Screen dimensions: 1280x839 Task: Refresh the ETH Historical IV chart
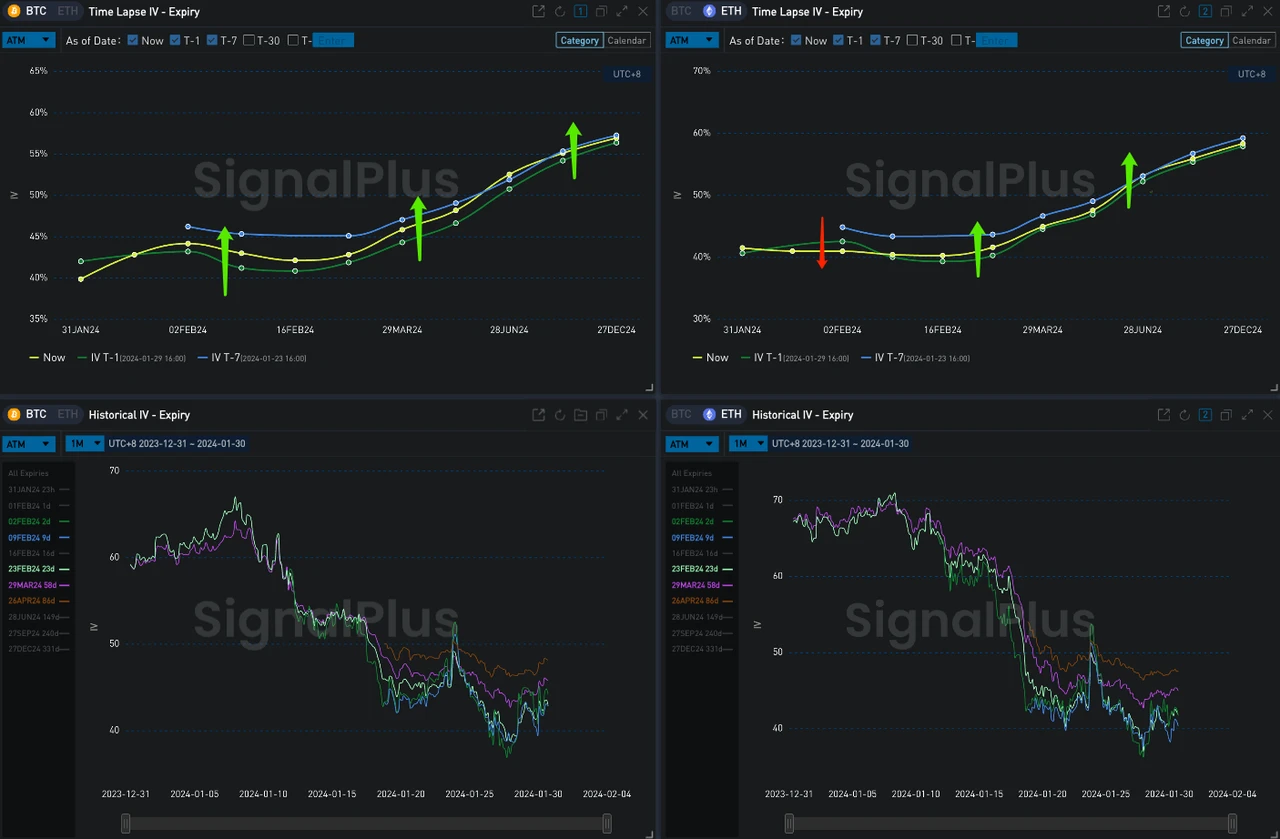[1184, 414]
